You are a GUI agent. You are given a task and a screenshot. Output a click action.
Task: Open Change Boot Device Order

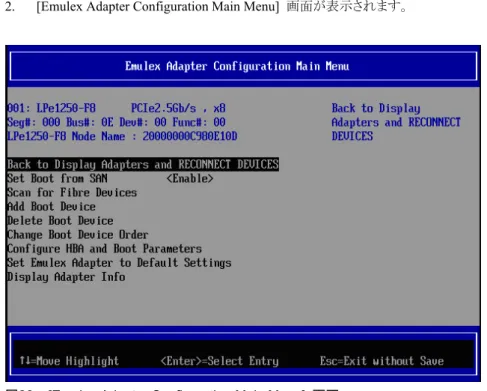[78, 235]
